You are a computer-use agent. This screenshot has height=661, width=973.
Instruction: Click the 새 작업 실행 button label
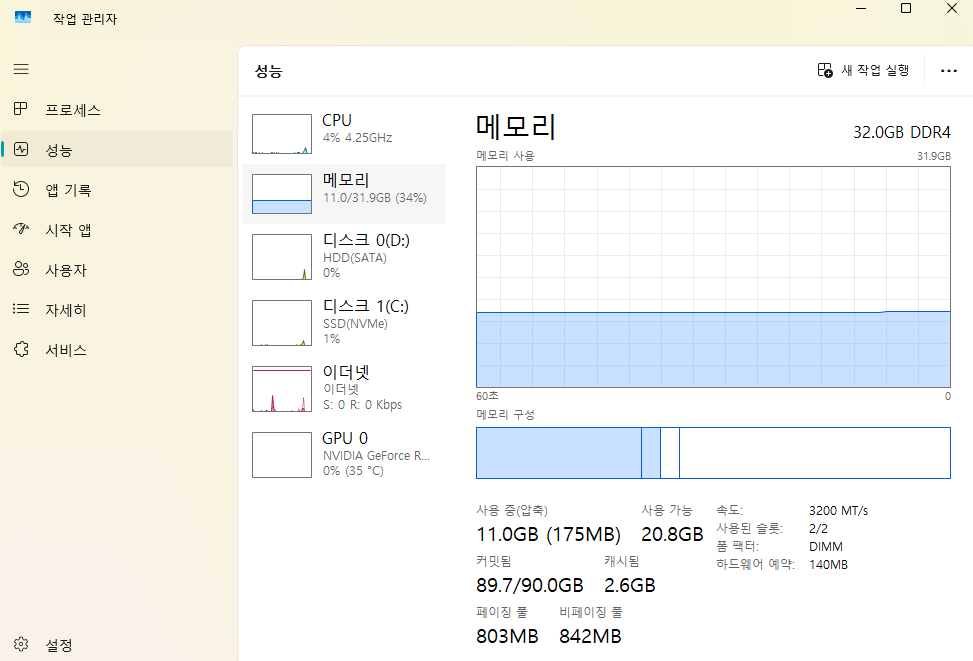(875, 70)
